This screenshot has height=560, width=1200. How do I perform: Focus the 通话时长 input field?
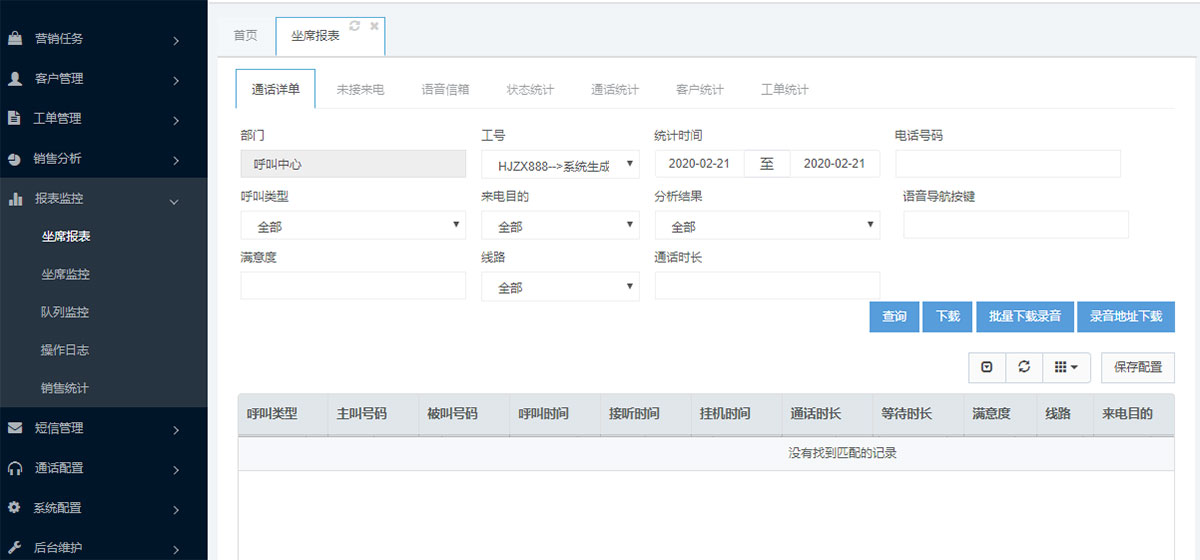click(767, 286)
